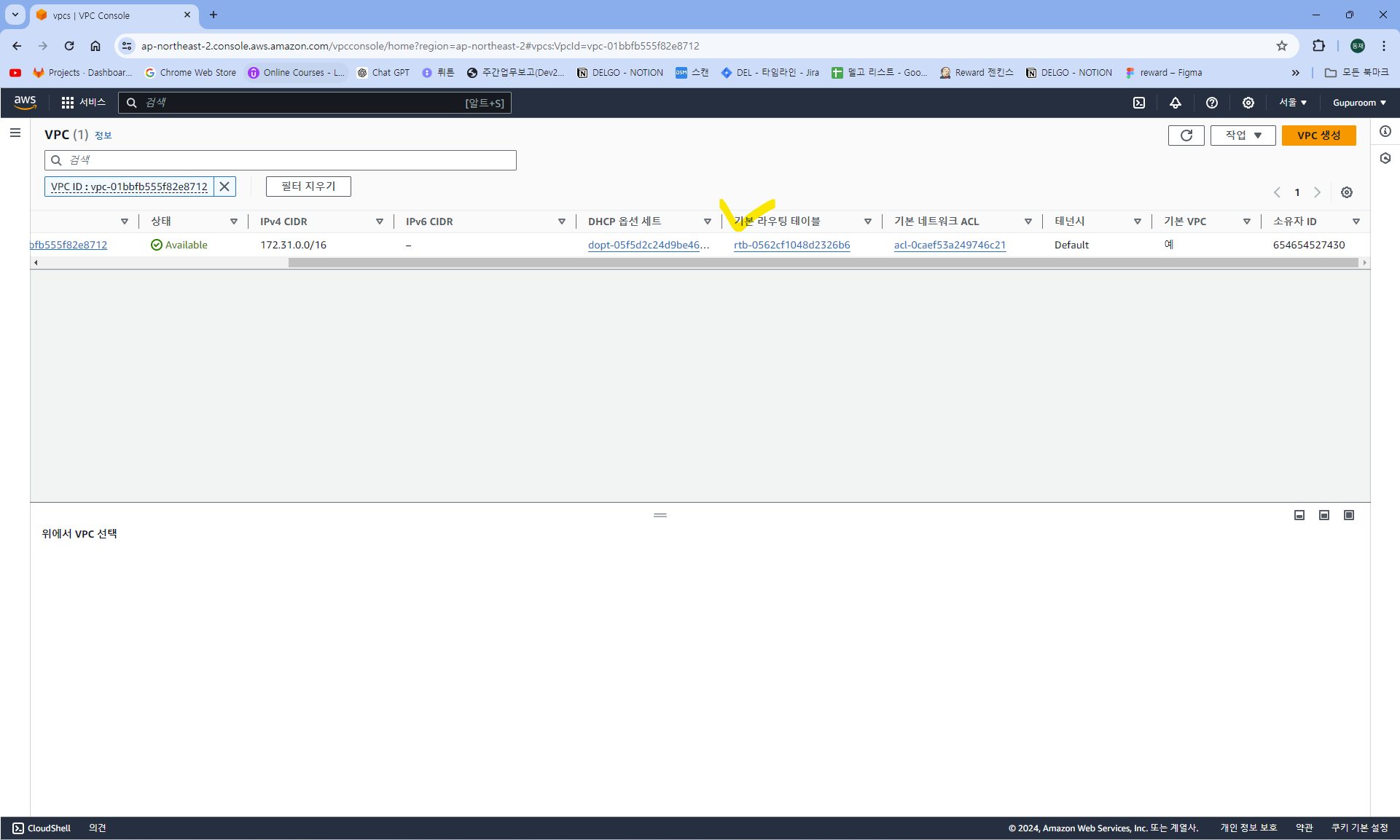The width and height of the screenshot is (1400, 840).
Task: Focus the VPC filter search field
Action: (281, 160)
